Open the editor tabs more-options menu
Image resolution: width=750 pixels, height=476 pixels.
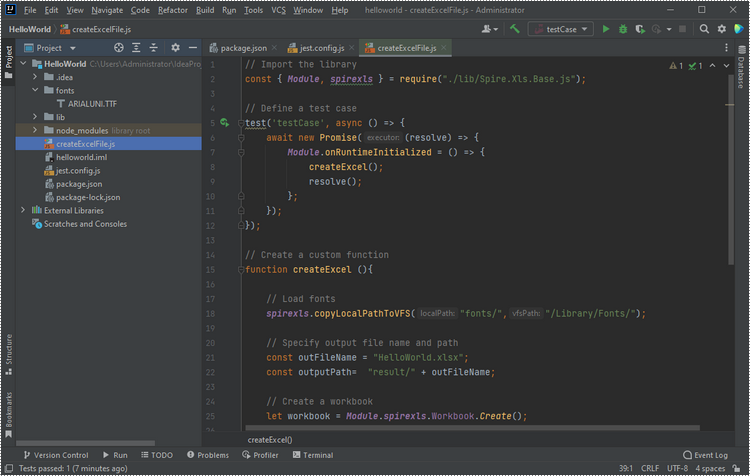coord(726,48)
